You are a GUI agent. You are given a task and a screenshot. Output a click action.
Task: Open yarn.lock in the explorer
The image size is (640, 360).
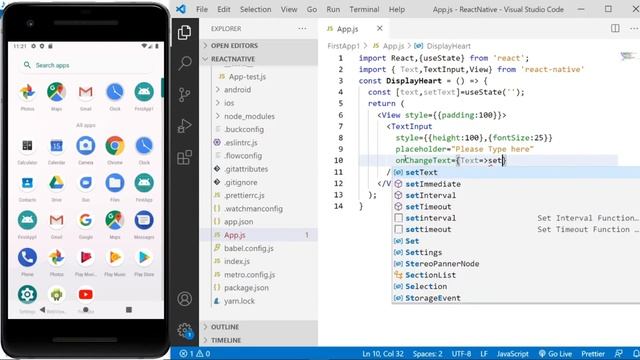(239, 301)
